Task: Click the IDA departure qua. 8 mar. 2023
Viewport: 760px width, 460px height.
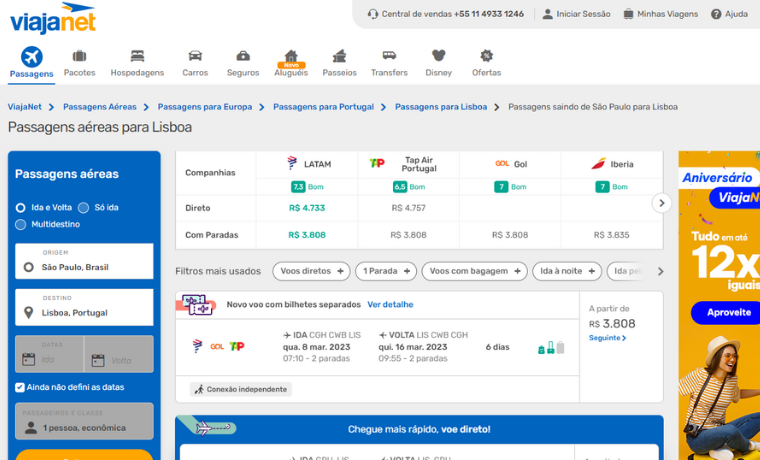Action: click(317, 347)
